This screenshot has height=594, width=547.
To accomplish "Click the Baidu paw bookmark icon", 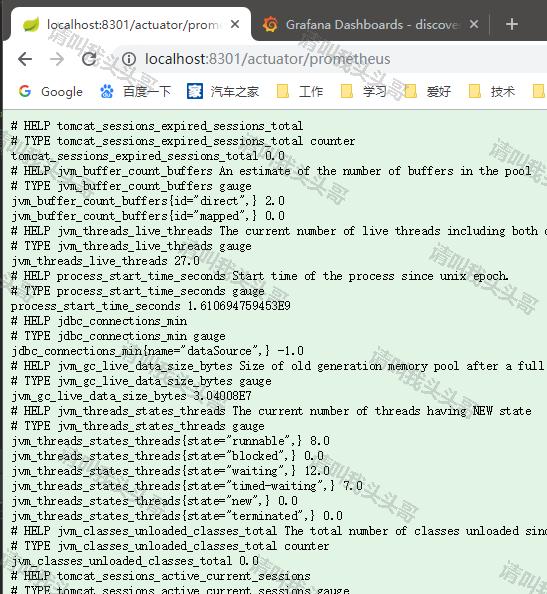I will tap(106, 91).
